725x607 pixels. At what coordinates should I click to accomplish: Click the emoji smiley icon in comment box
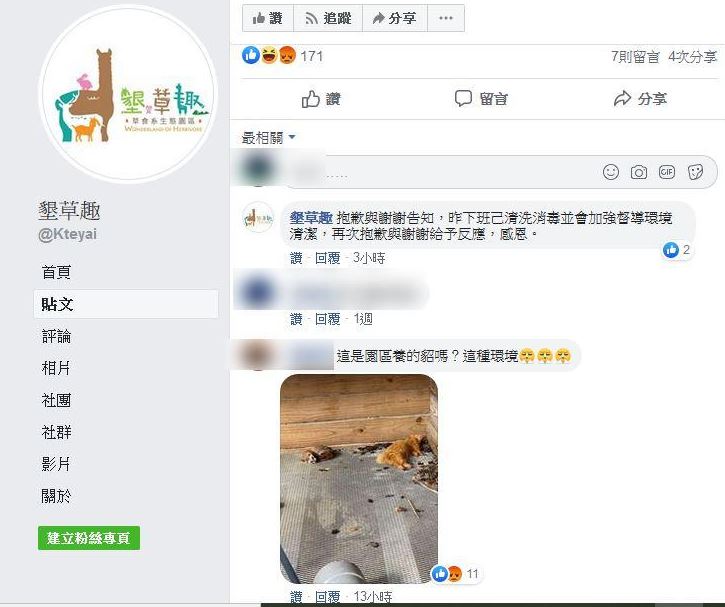point(611,172)
